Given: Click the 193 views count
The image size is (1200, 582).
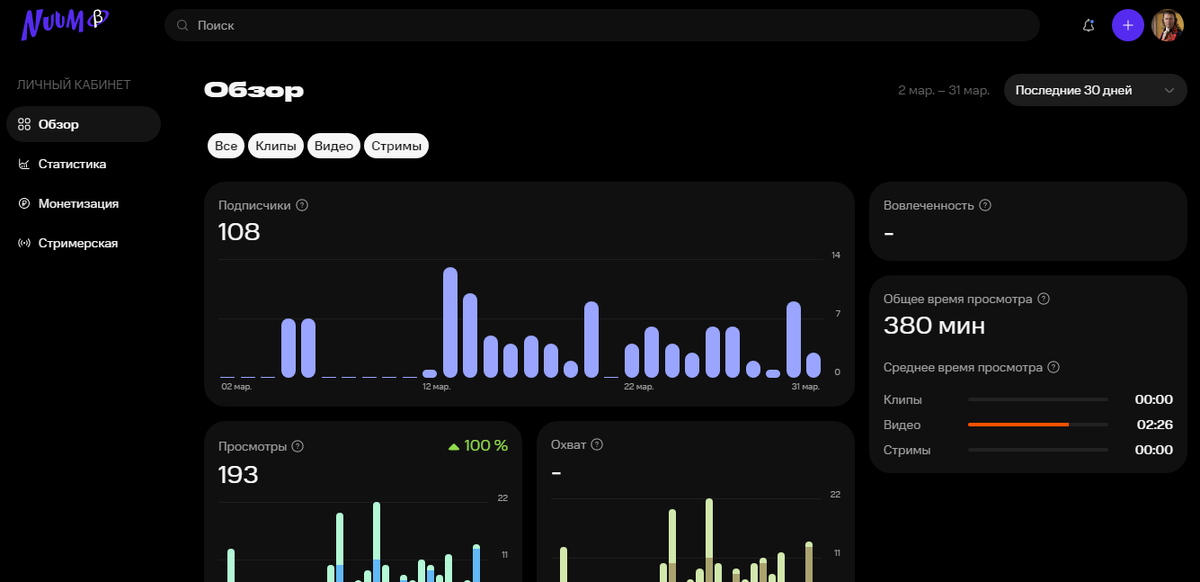Looking at the screenshot, I should pyautogui.click(x=238, y=474).
